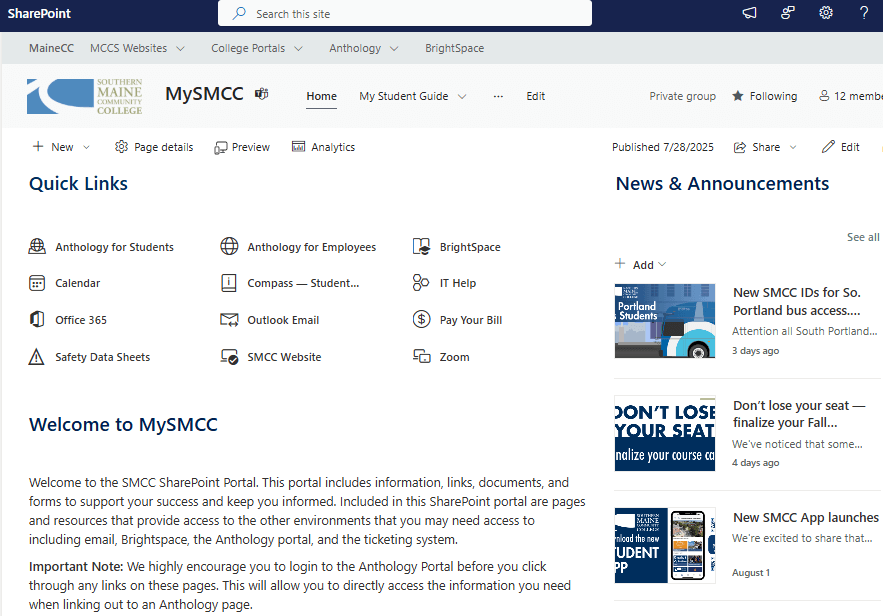Click the SMCC Website icon
The width and height of the screenshot is (883, 616).
click(229, 357)
